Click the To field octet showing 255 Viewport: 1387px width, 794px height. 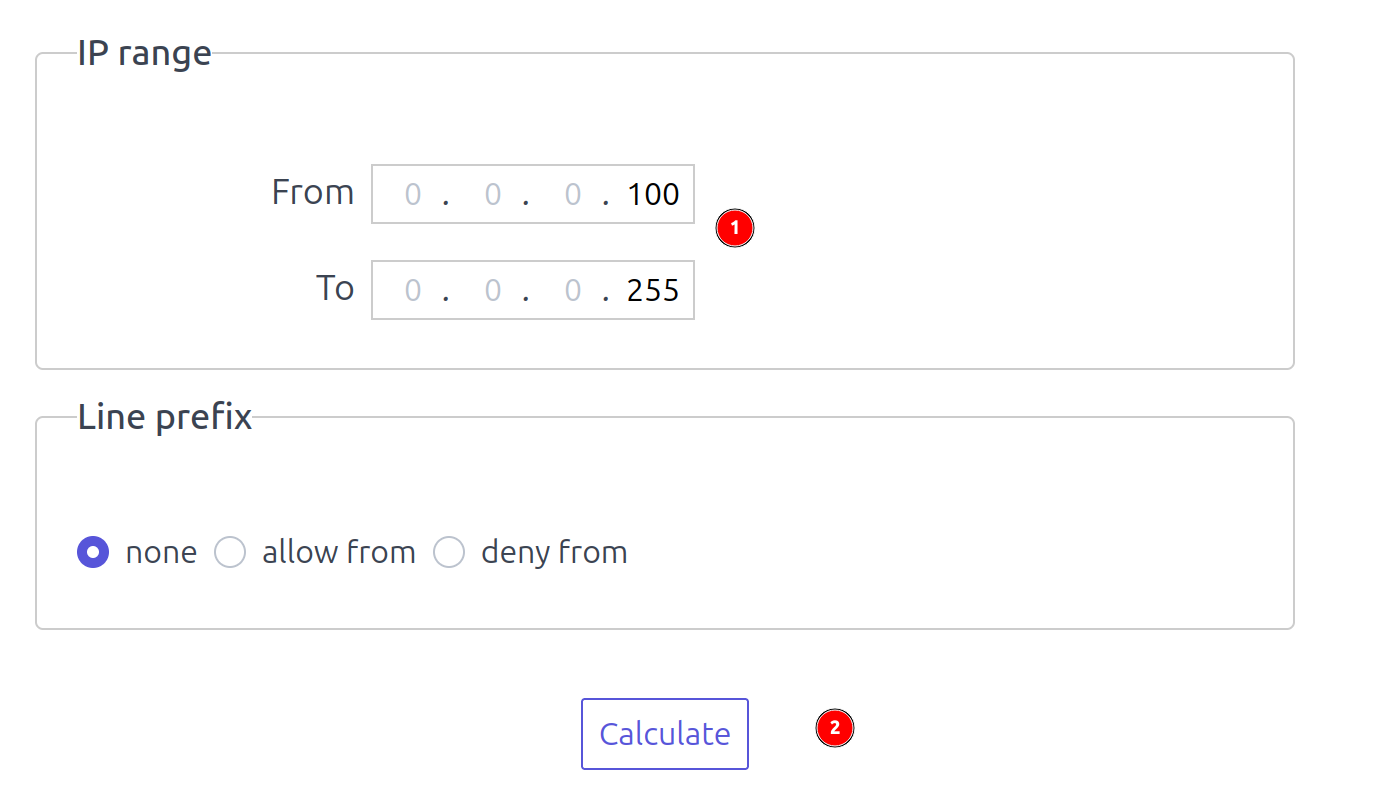tap(653, 290)
